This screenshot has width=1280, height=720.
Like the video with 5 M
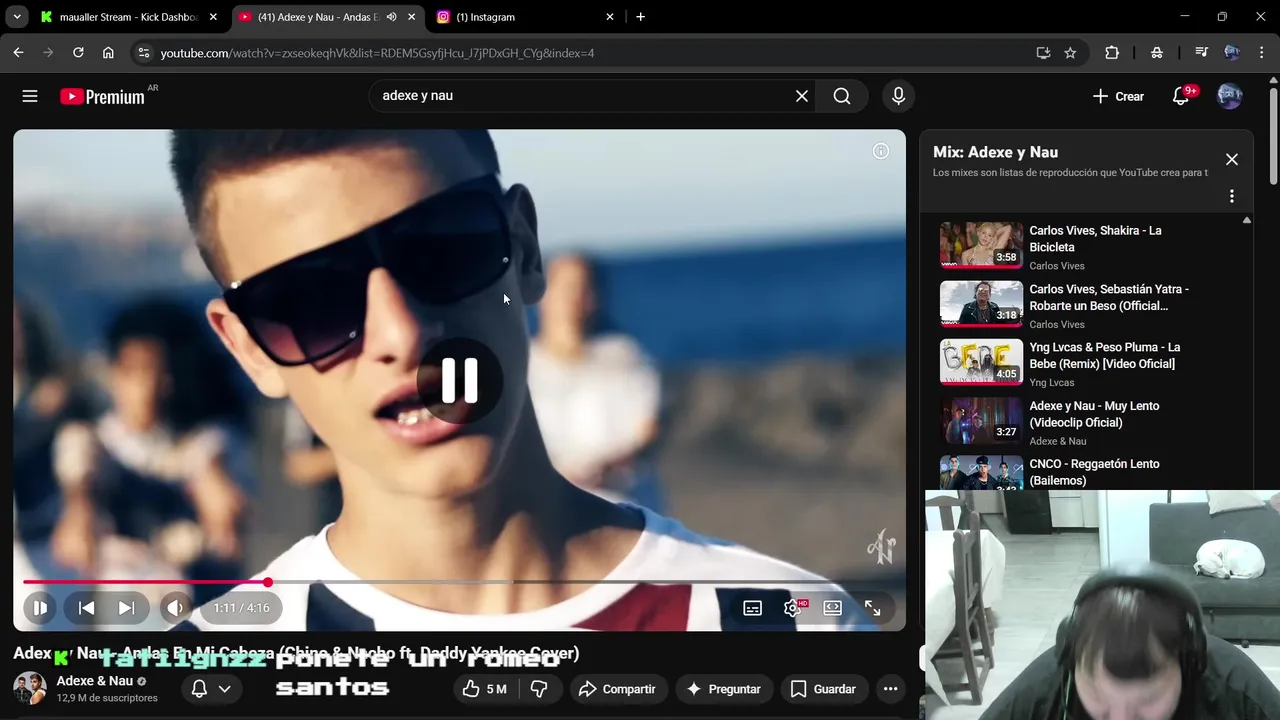(x=484, y=689)
